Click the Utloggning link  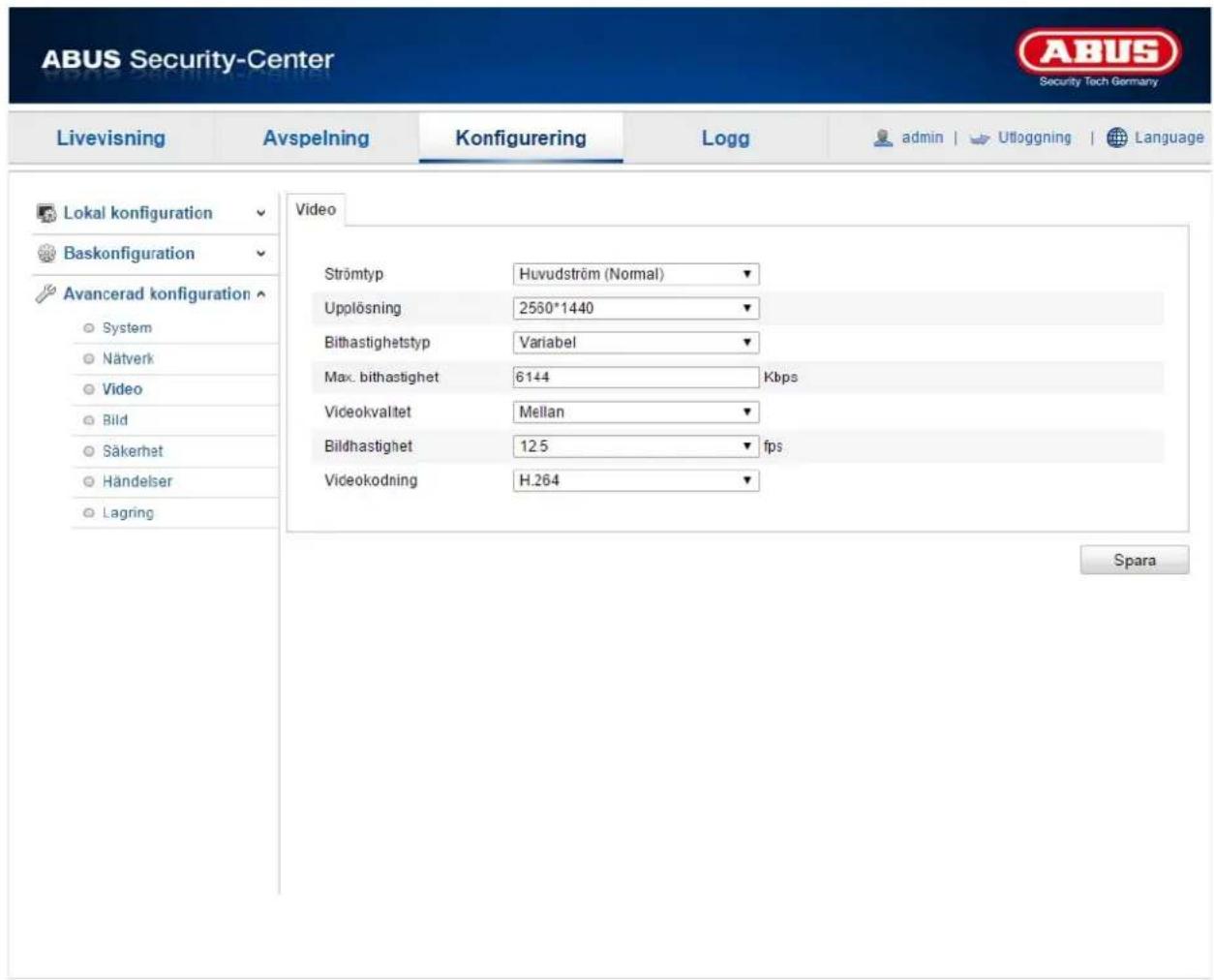[1034, 138]
